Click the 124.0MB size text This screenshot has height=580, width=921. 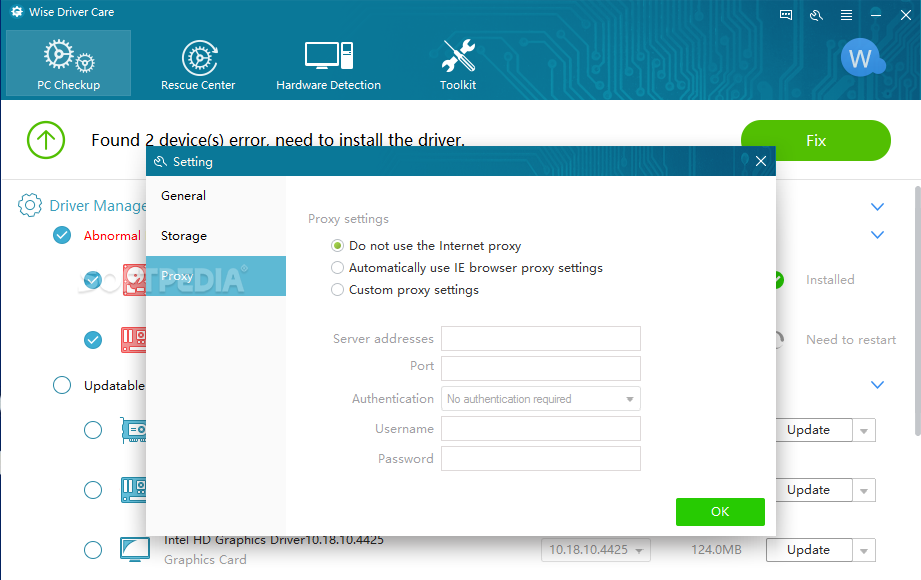pyautogui.click(x=716, y=550)
